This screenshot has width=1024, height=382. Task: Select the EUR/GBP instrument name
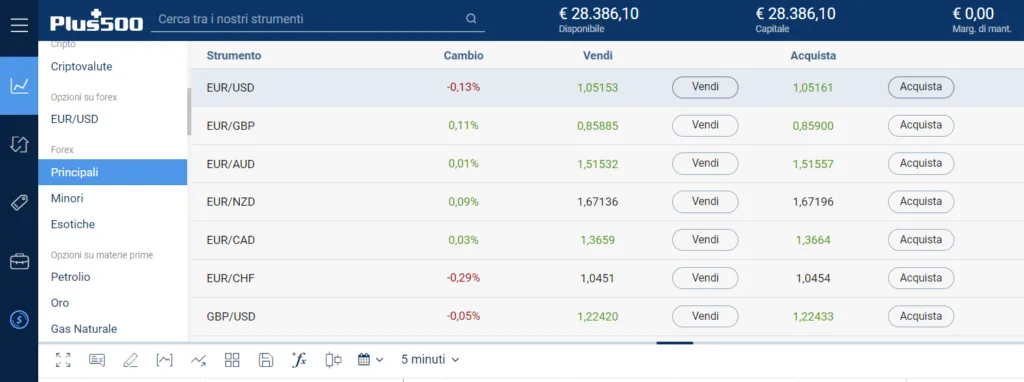pos(231,125)
